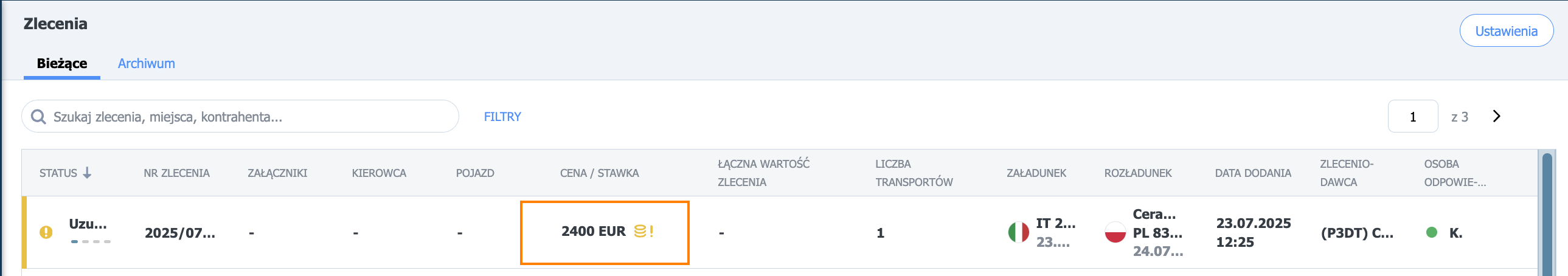The height and width of the screenshot is (276, 1568).
Task: Open the Archiwum tab
Action: coord(146,63)
